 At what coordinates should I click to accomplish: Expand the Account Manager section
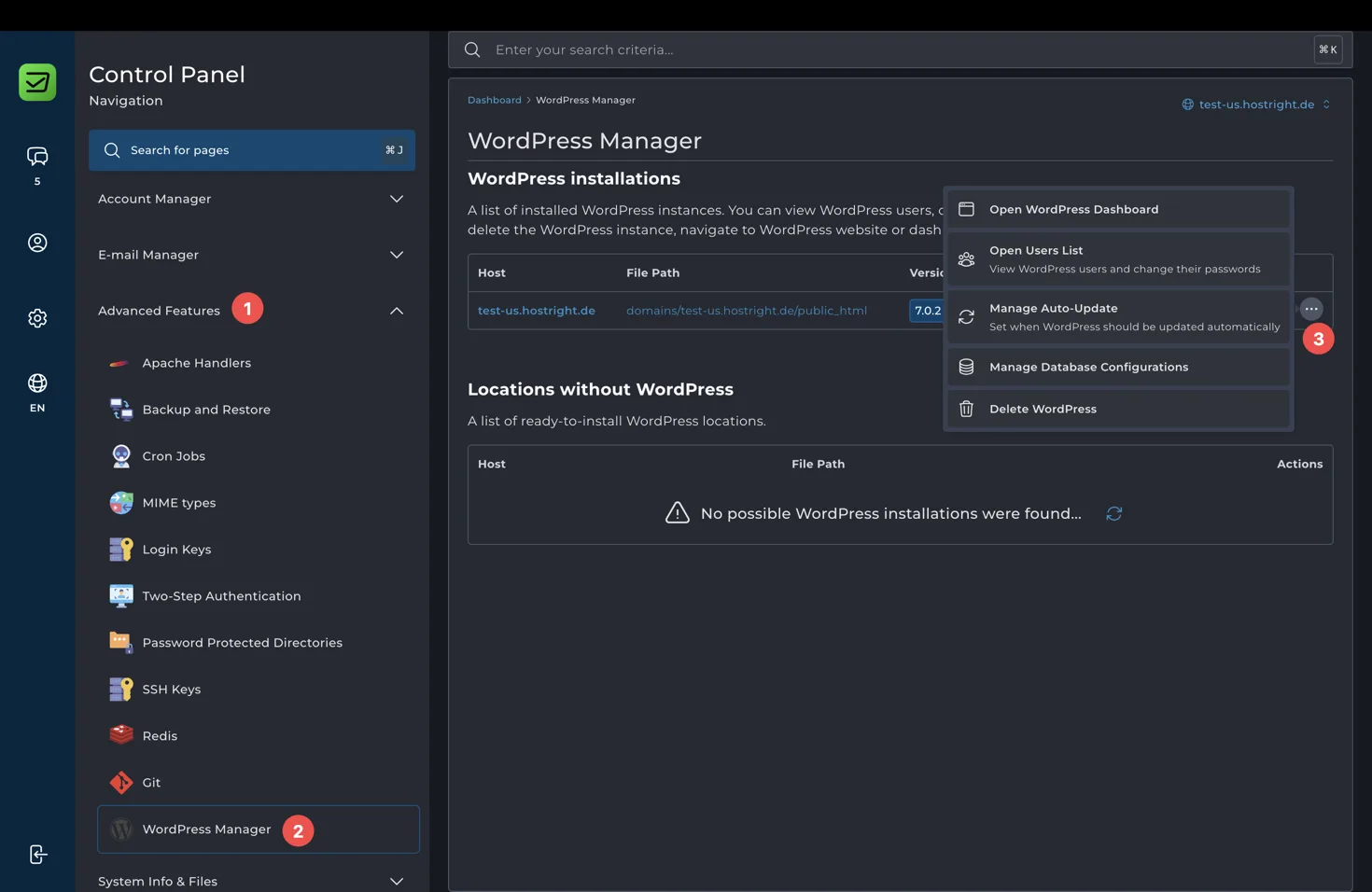pyautogui.click(x=252, y=199)
